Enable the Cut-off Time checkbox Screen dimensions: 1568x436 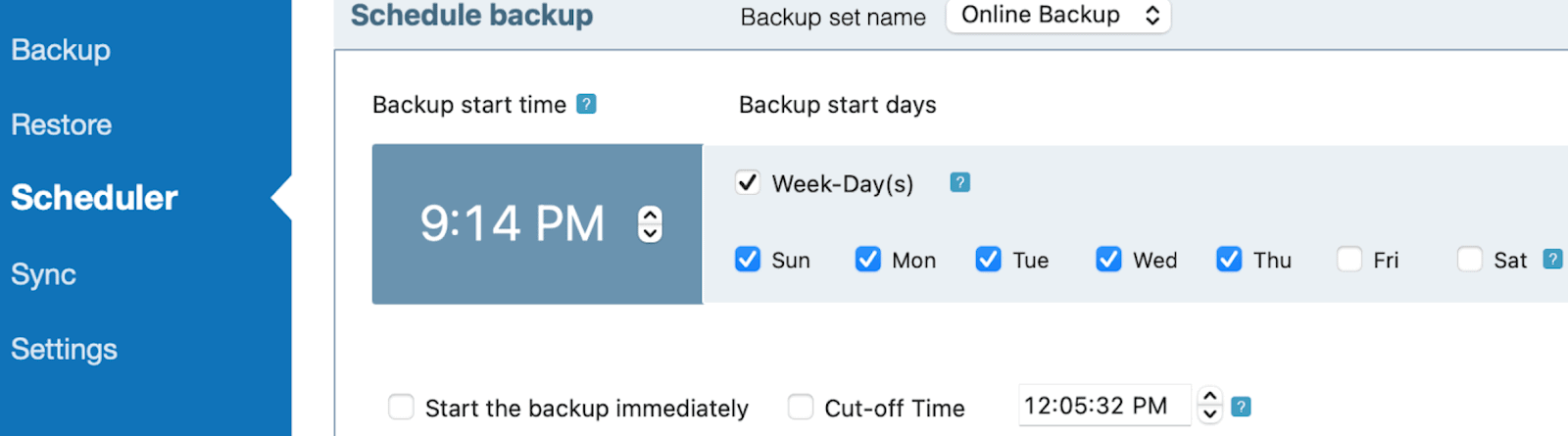coord(801,407)
